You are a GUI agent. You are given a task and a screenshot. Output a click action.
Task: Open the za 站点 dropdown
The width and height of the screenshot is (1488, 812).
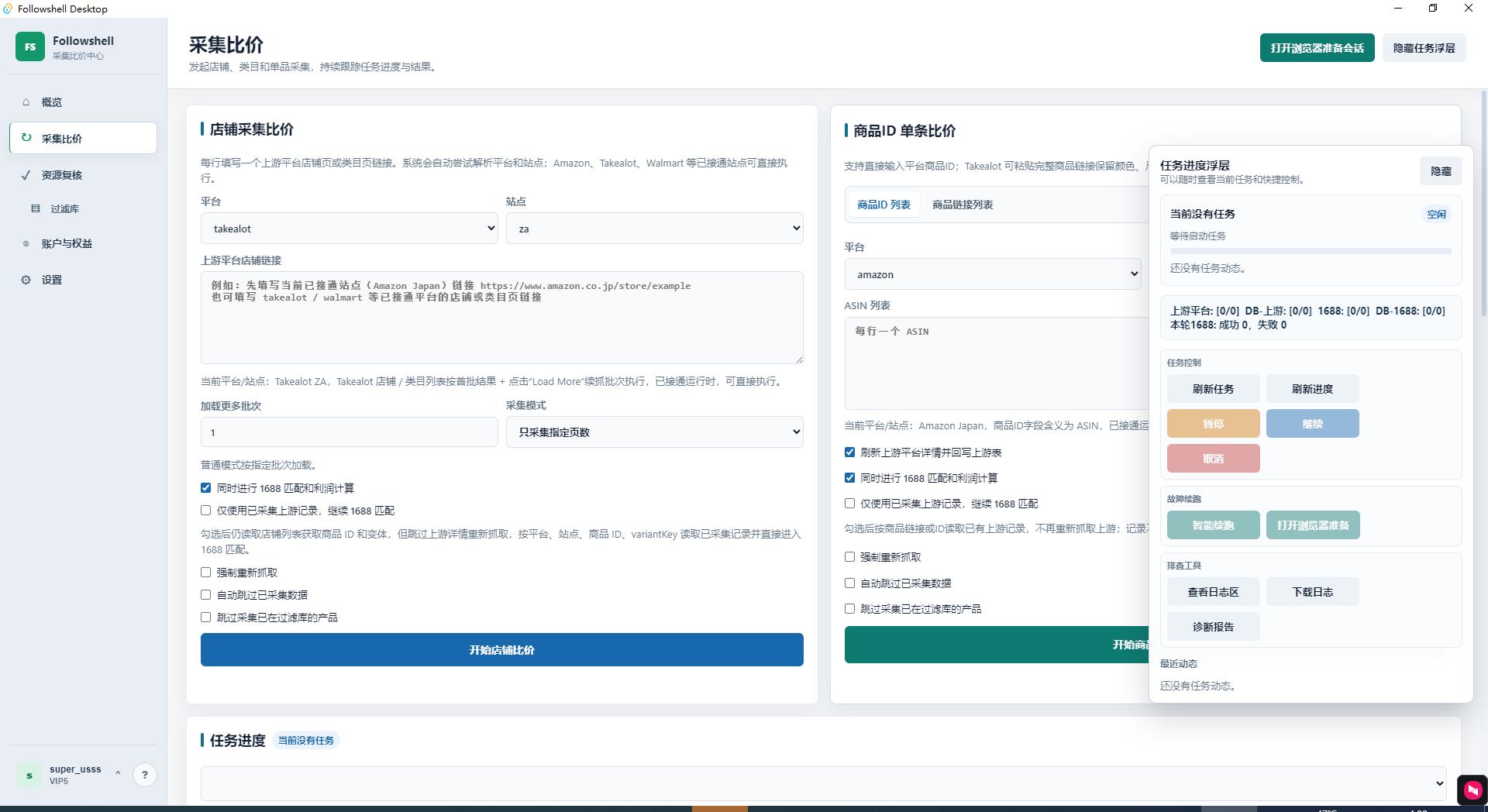point(655,229)
